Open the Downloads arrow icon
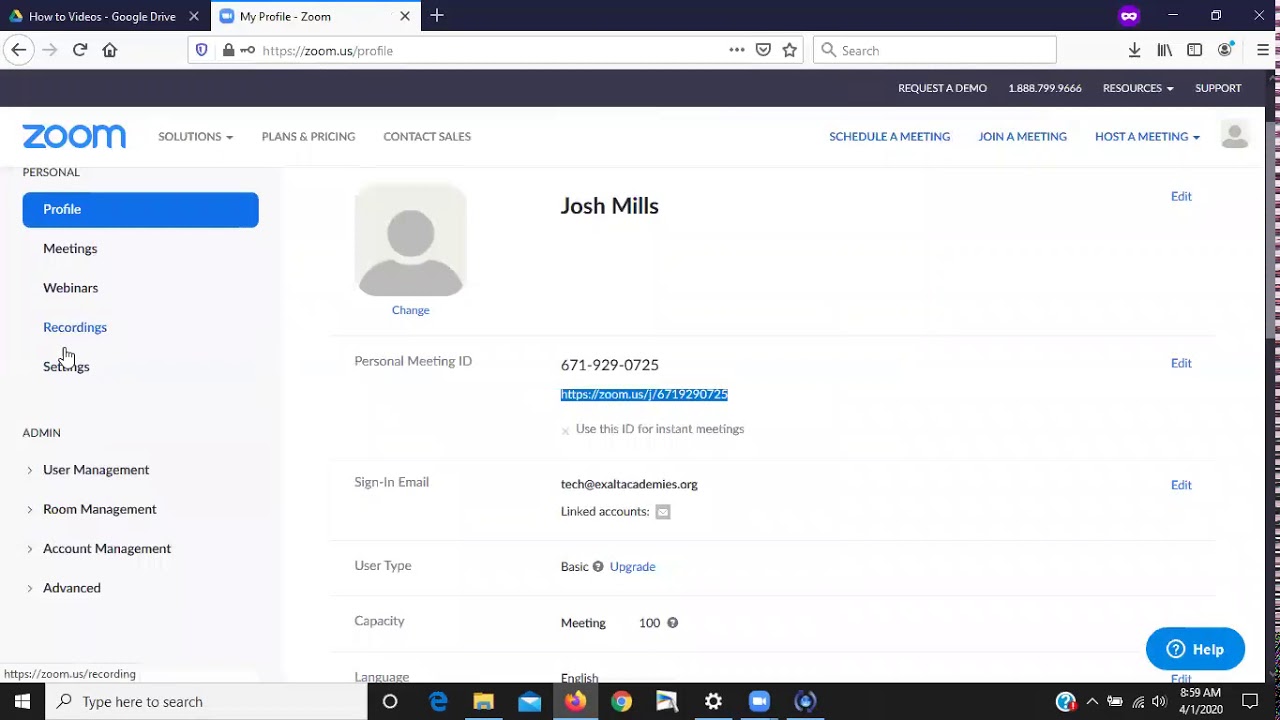 click(x=1134, y=50)
